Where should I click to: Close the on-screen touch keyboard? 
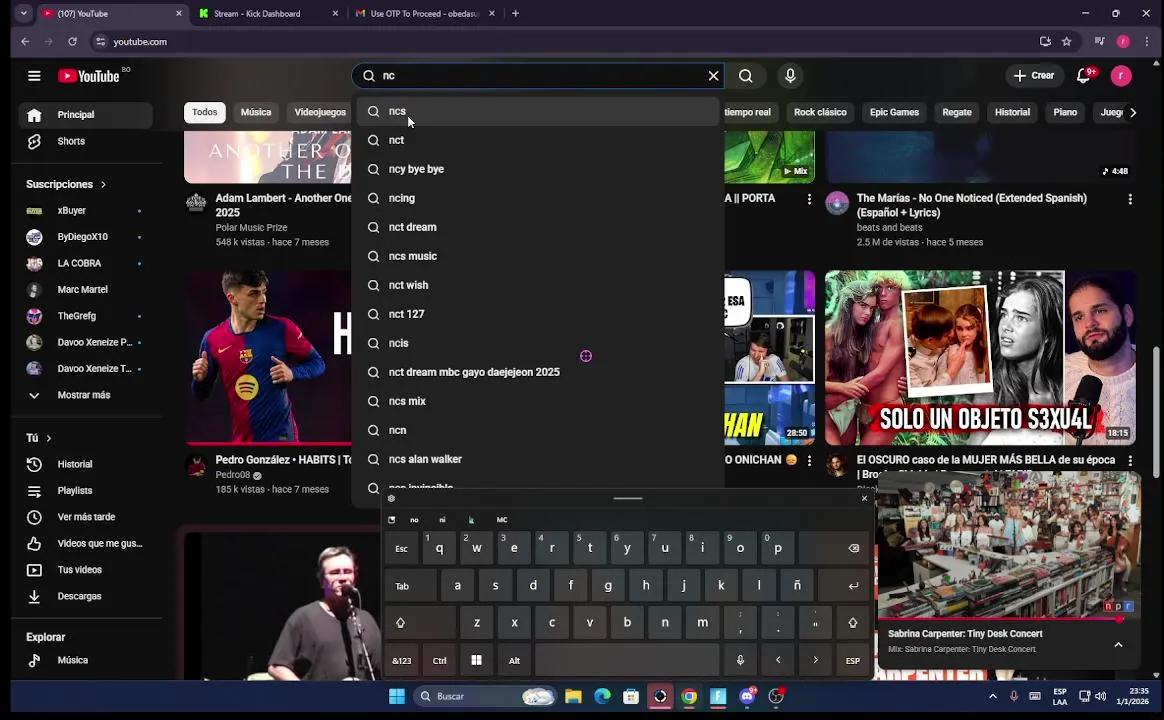864,498
